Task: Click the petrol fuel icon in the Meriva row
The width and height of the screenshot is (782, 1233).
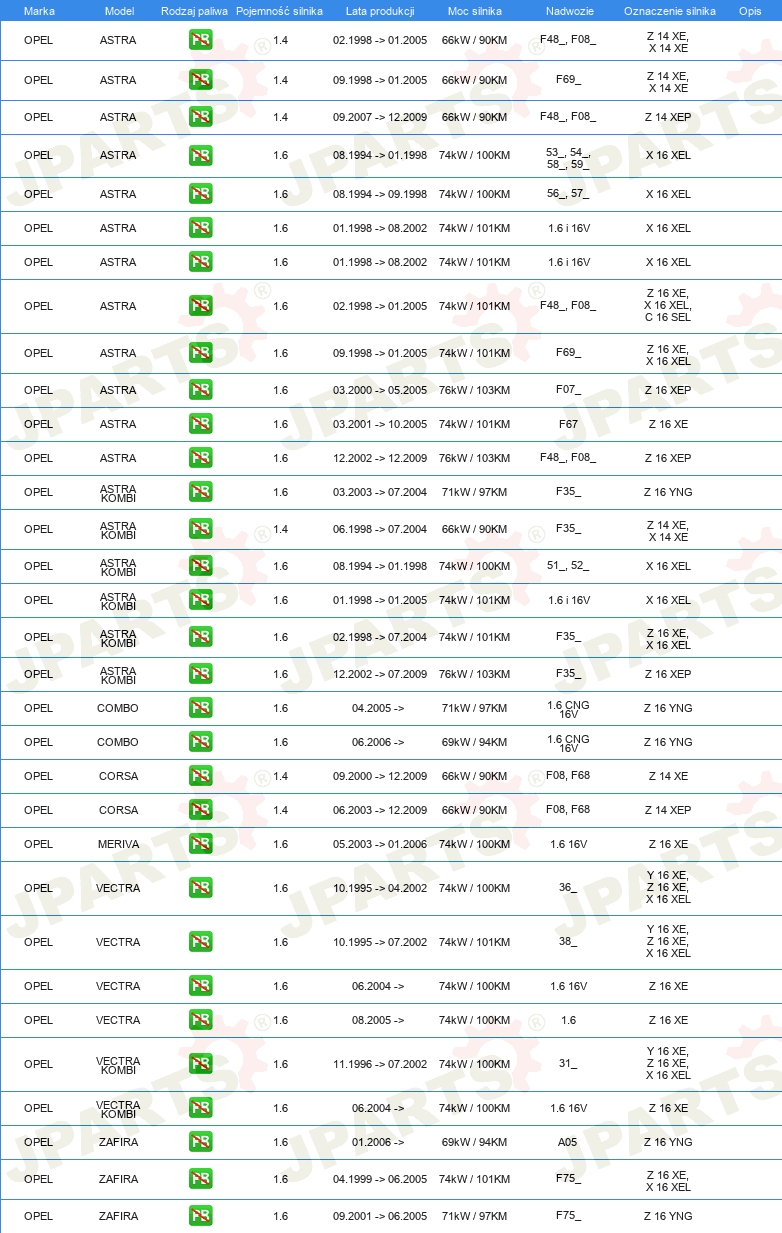Action: coord(200,844)
